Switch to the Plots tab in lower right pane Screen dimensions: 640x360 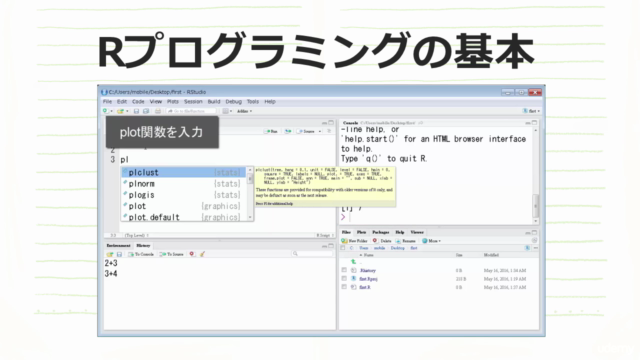361,232
